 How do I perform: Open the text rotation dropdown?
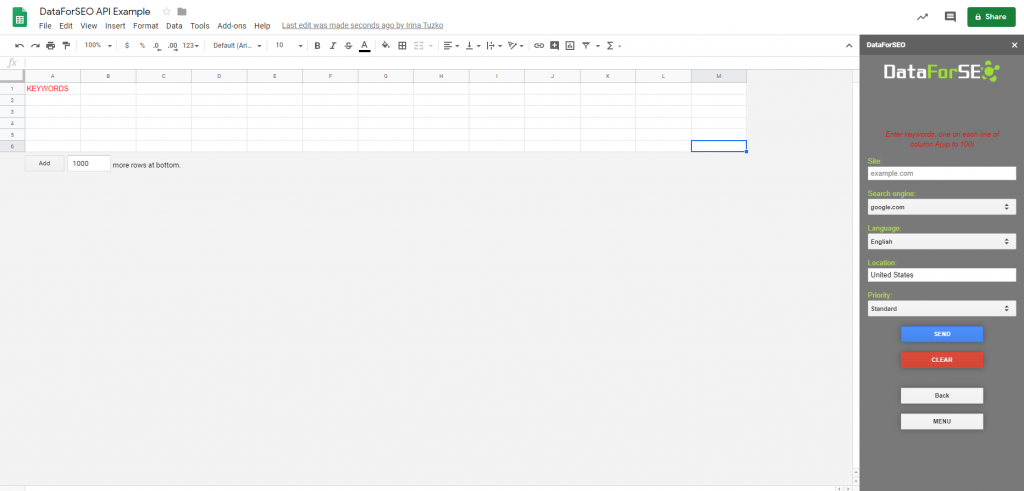tap(516, 46)
